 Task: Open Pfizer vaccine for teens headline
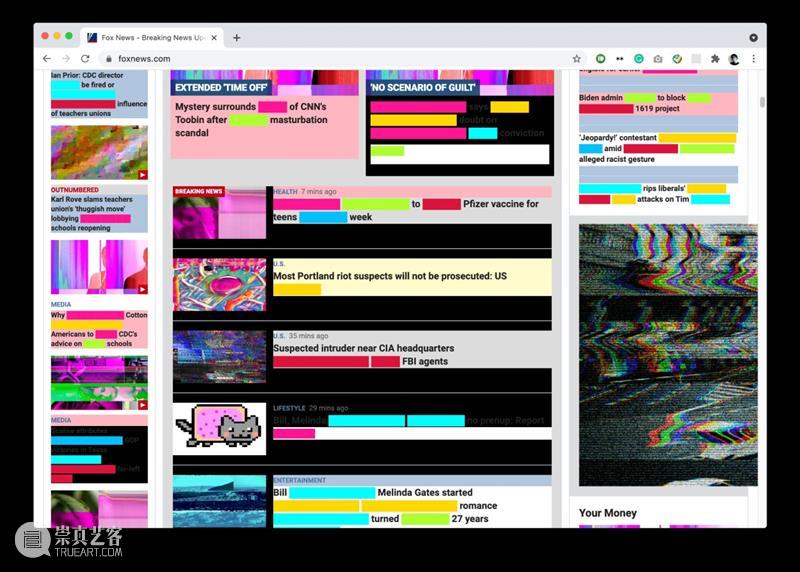406,210
